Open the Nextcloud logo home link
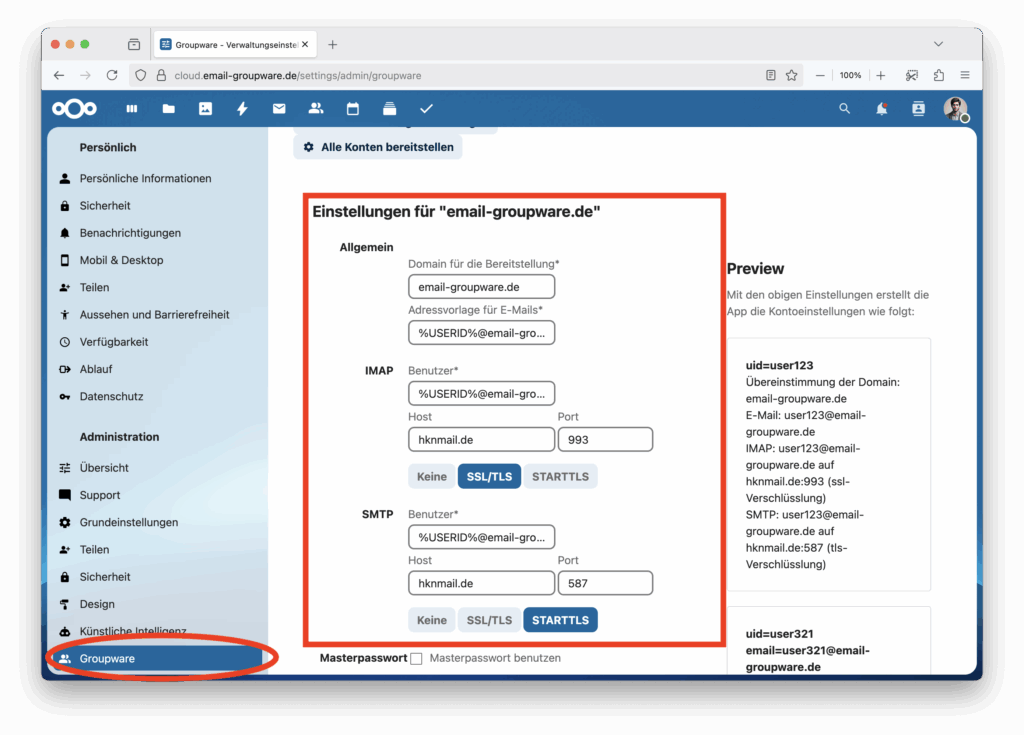Image resolution: width=1024 pixels, height=735 pixels. (74, 108)
